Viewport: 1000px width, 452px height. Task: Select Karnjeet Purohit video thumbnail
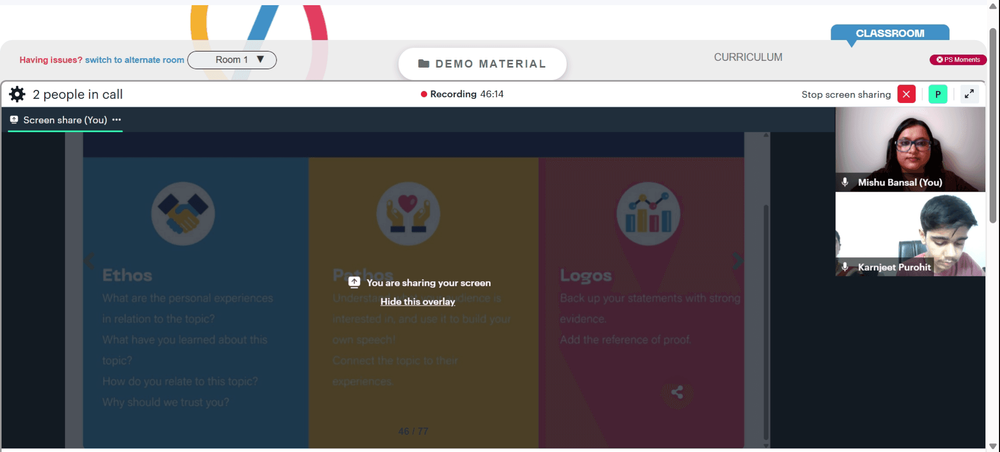[910, 235]
